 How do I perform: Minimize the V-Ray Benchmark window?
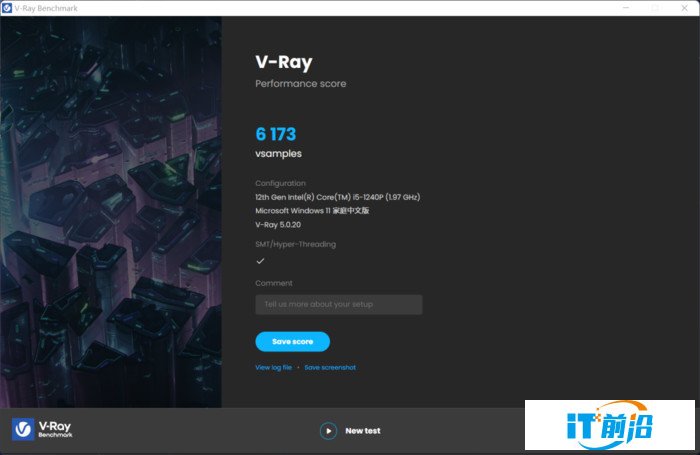[x=626, y=8]
